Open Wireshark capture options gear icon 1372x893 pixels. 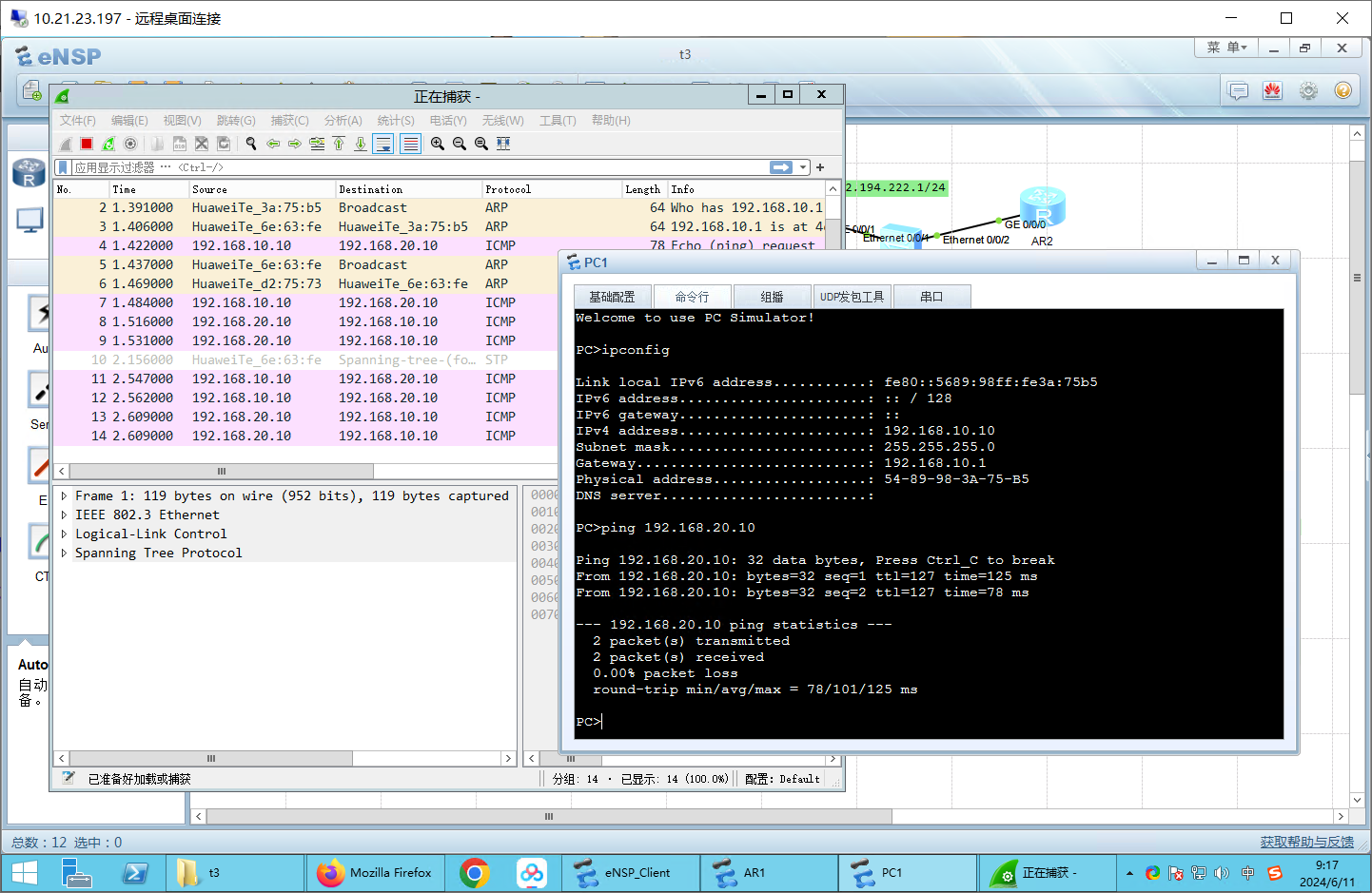[x=130, y=144]
